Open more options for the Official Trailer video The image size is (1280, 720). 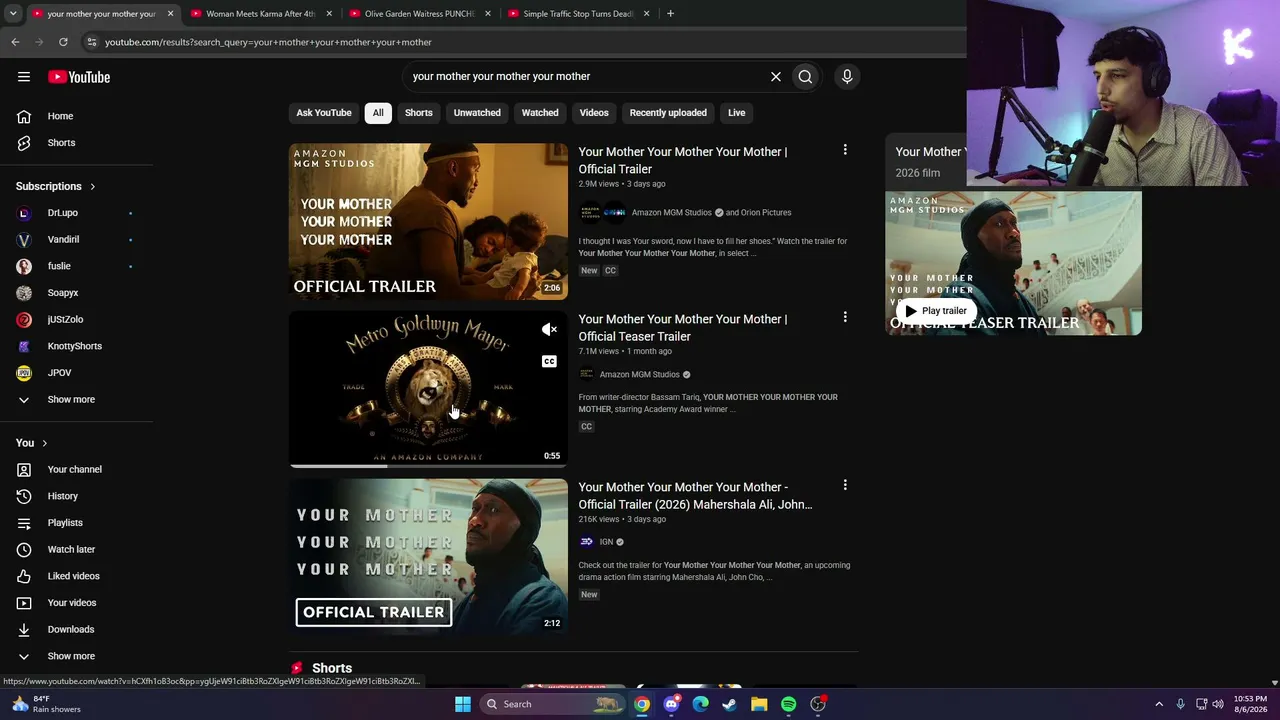[x=845, y=150]
